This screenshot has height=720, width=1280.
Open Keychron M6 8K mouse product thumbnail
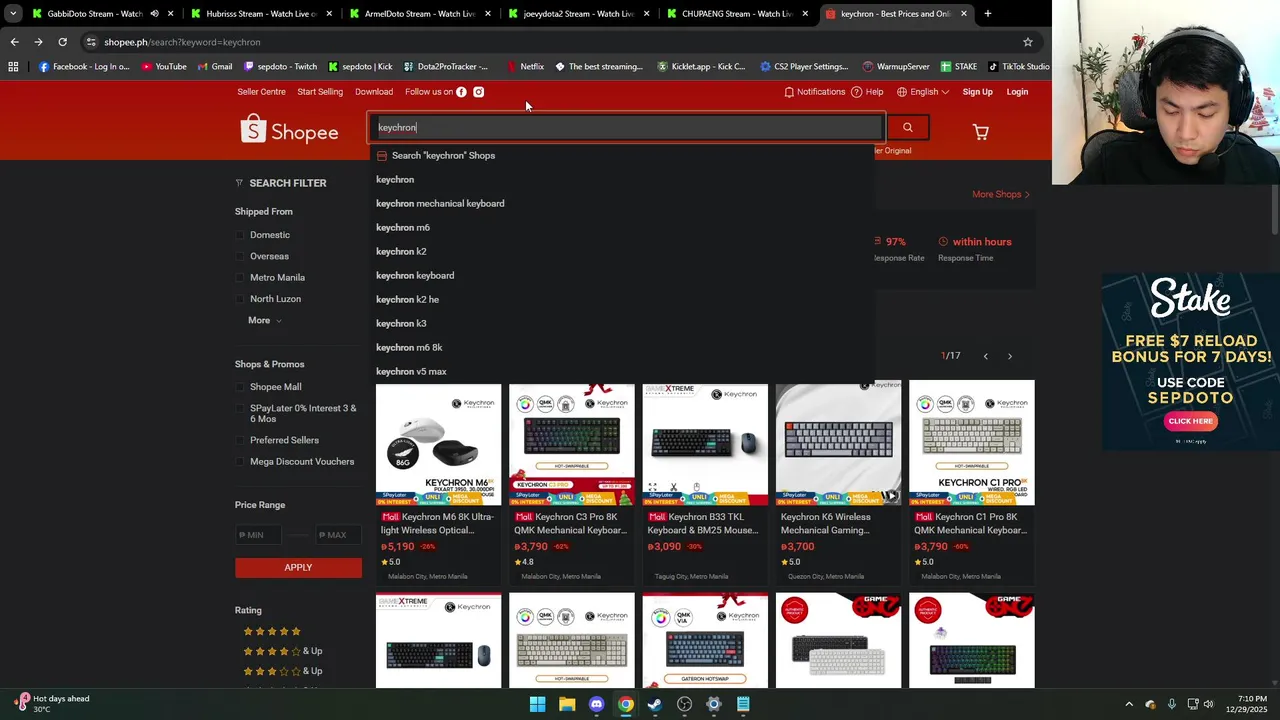tap(438, 443)
